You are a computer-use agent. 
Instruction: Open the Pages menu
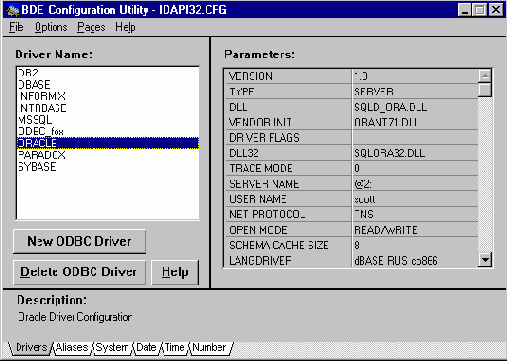coord(91,27)
